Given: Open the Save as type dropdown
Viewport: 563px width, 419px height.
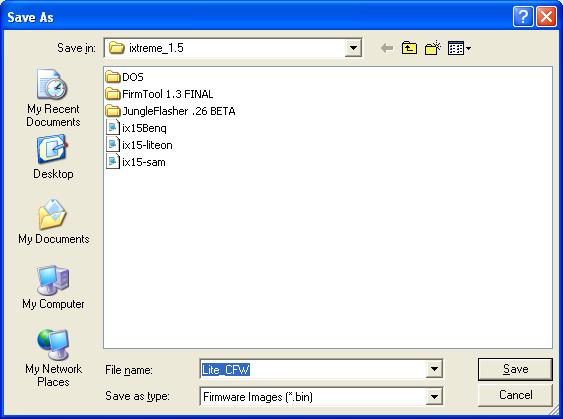Looking at the screenshot, I should (434, 397).
